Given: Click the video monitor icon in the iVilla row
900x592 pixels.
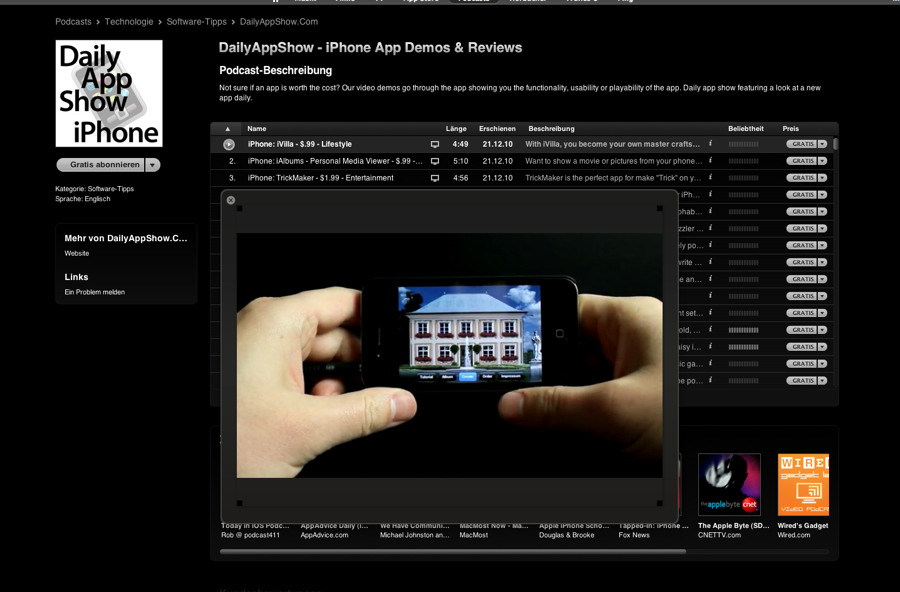Looking at the screenshot, I should (435, 145).
